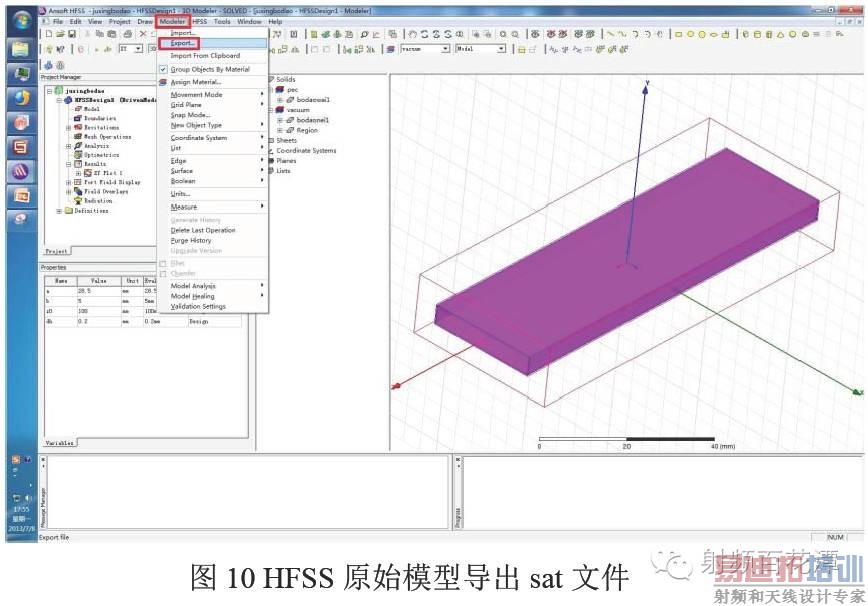Open the file explorer taskbar icon

coord(21,49)
